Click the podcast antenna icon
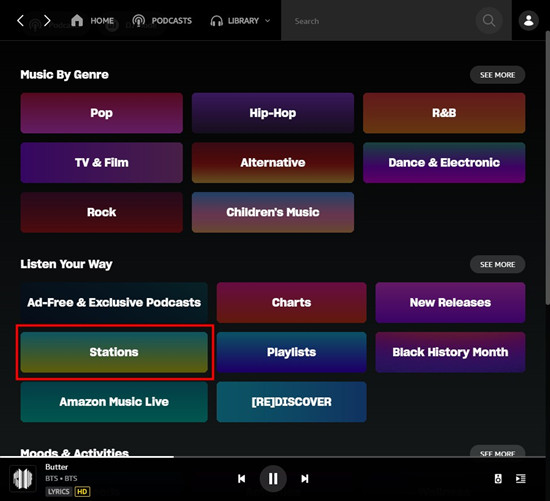 [x=139, y=21]
